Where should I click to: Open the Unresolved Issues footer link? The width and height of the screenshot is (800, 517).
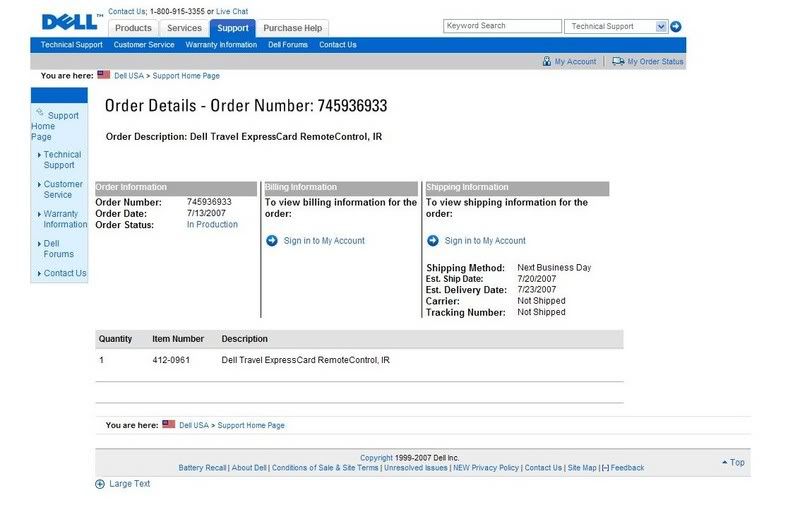[415, 467]
